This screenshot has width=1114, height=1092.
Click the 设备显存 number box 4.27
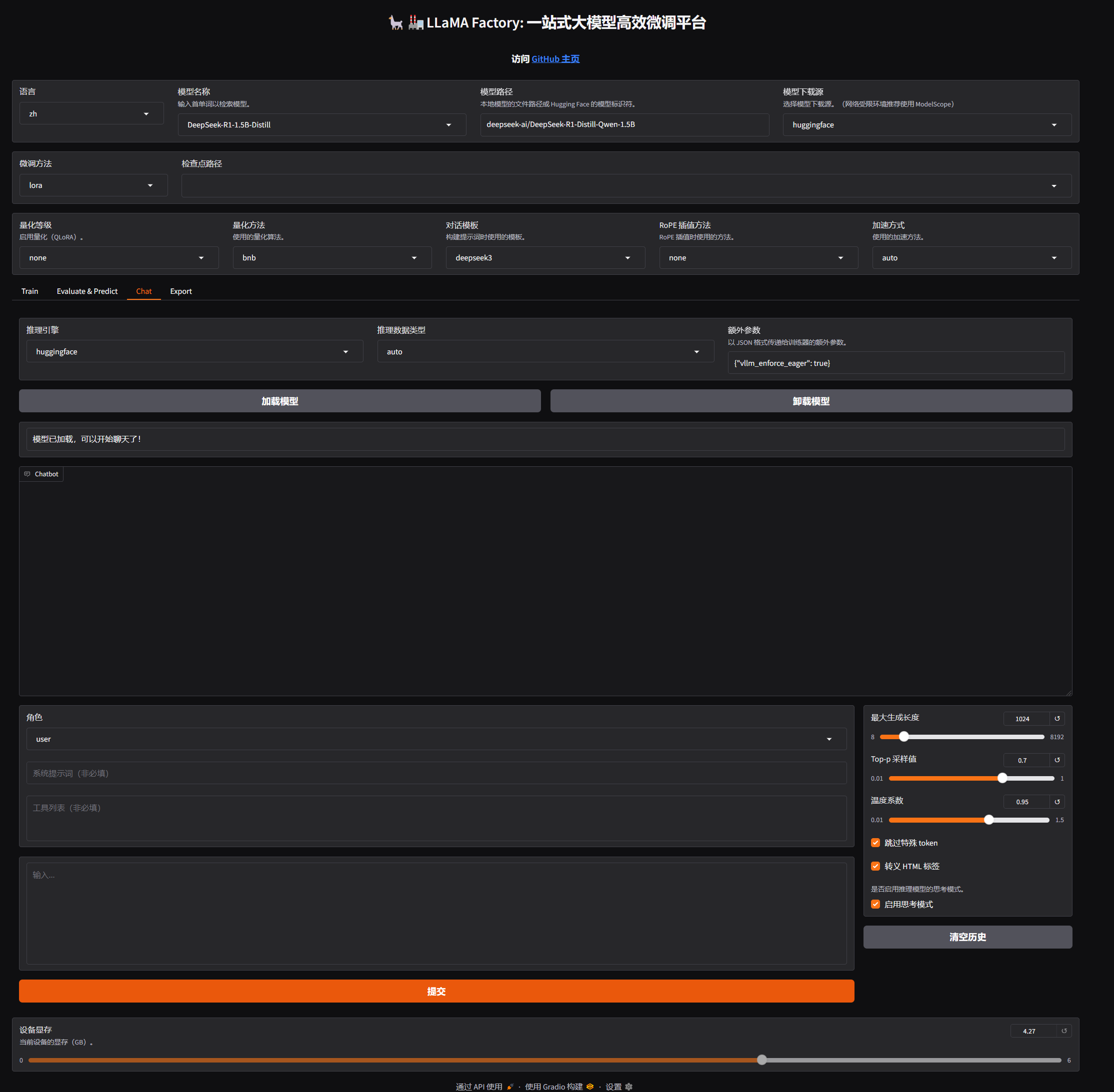tap(1033, 1031)
